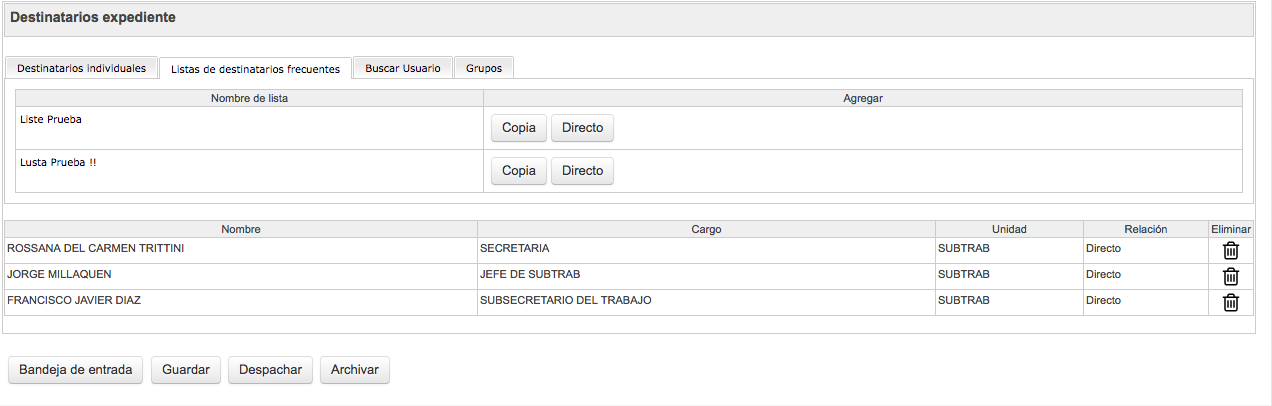Select the Liste Prueba list name

coord(51,119)
